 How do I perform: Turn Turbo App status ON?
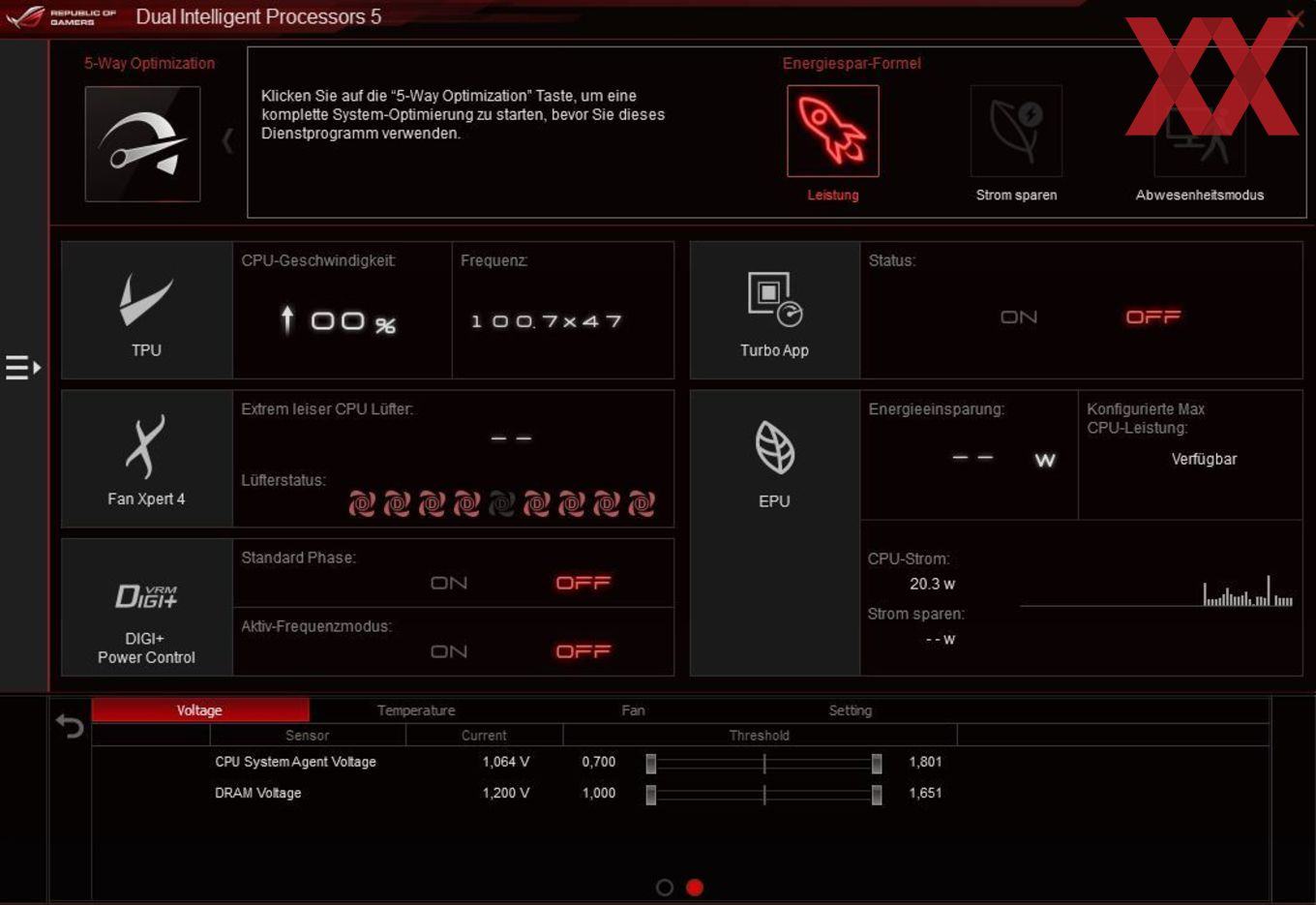1019,317
